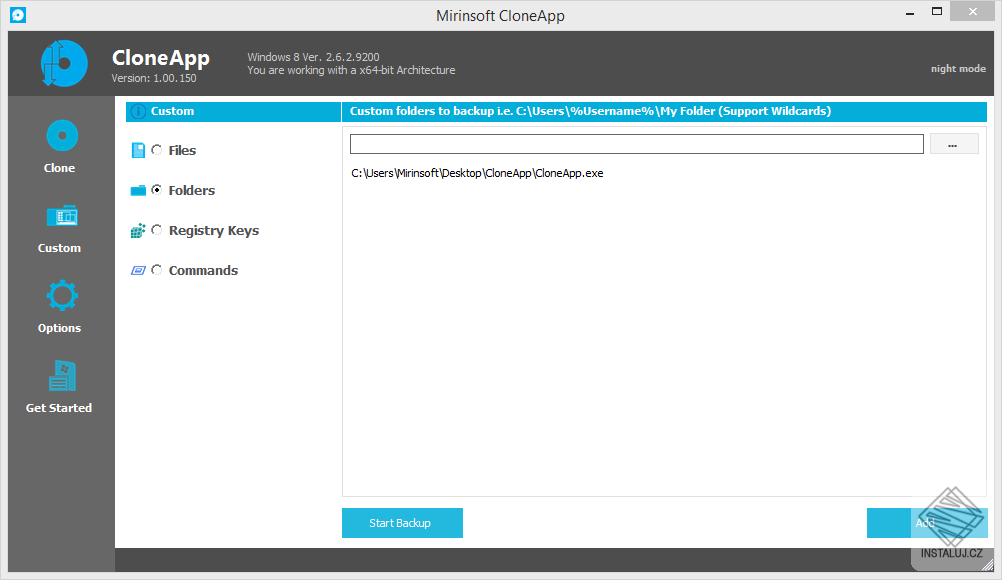Click the Clone label in sidebar

coord(59,168)
